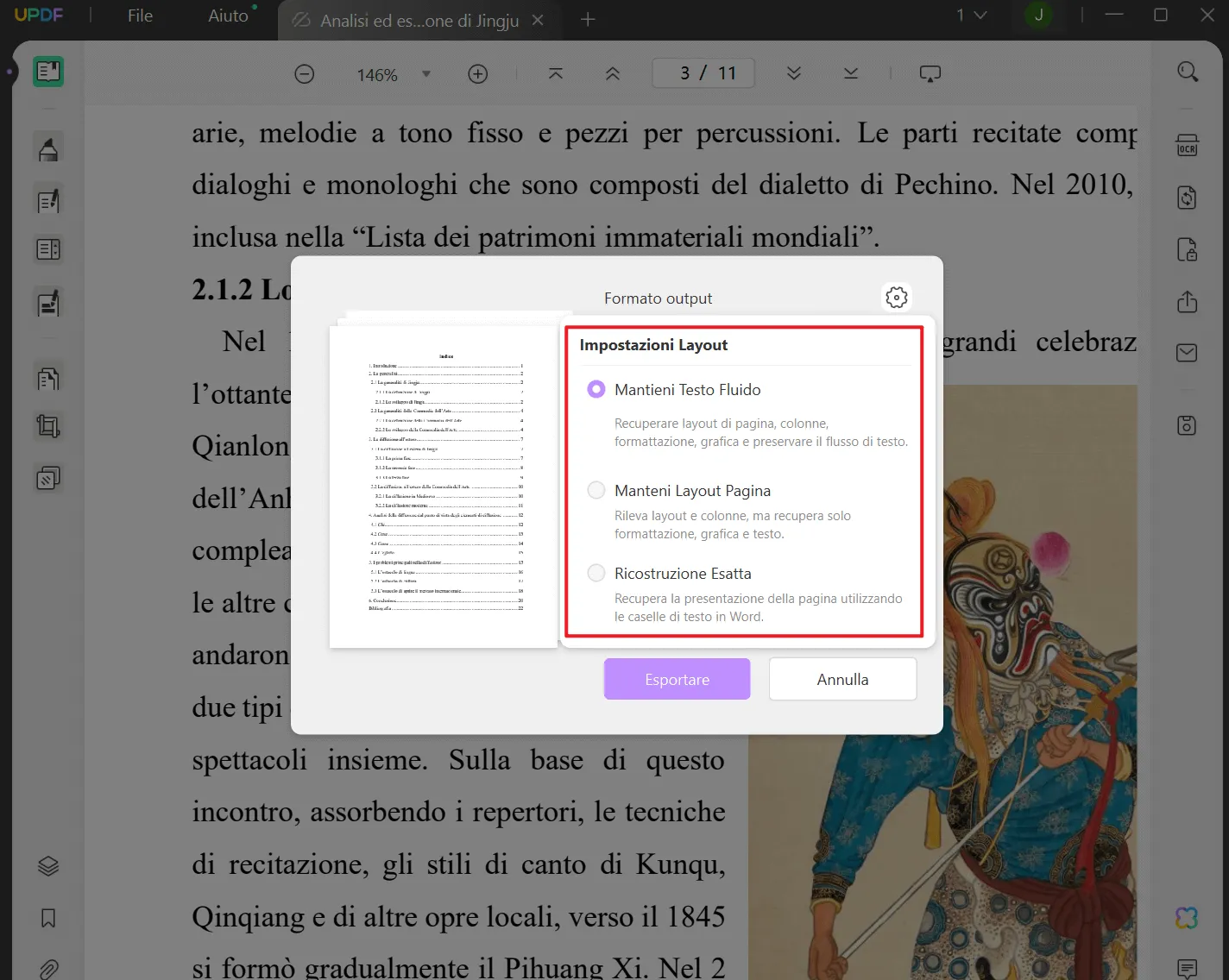This screenshot has height=980, width=1229.
Task: Choose Ricostruzione Esatta layout option
Action: [596, 572]
